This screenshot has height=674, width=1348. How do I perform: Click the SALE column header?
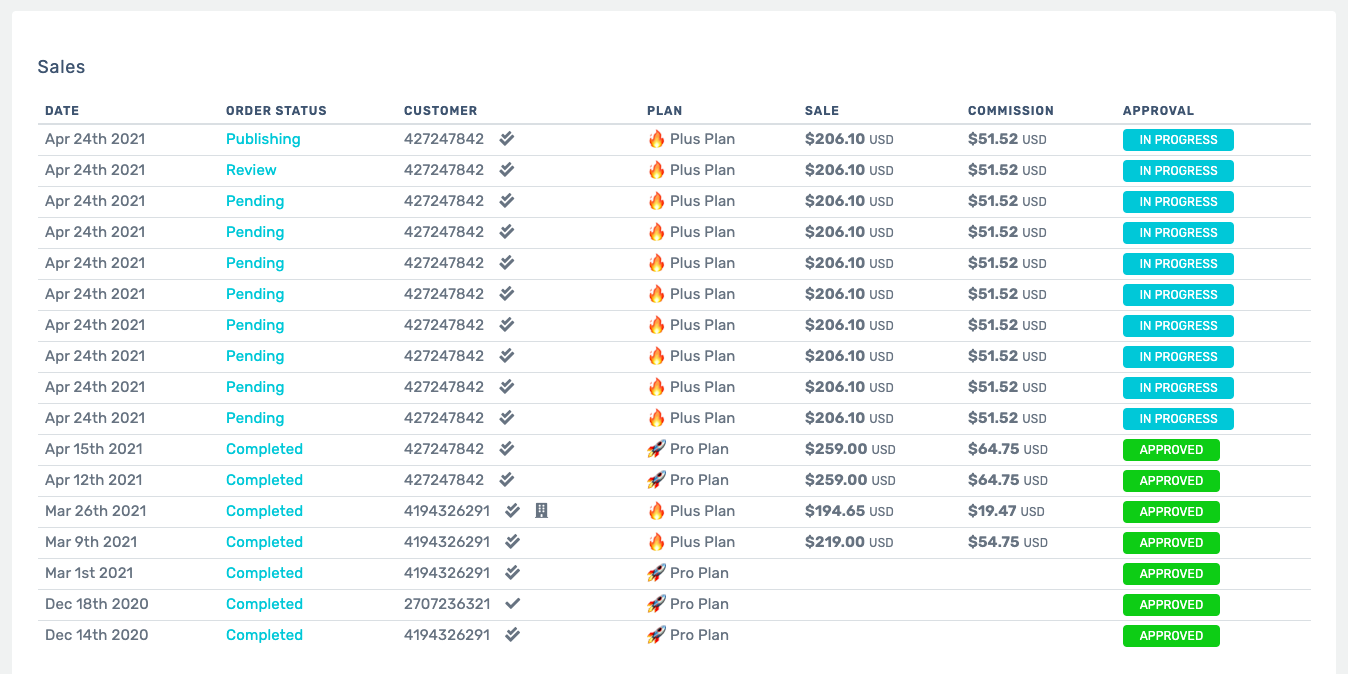tap(822, 111)
